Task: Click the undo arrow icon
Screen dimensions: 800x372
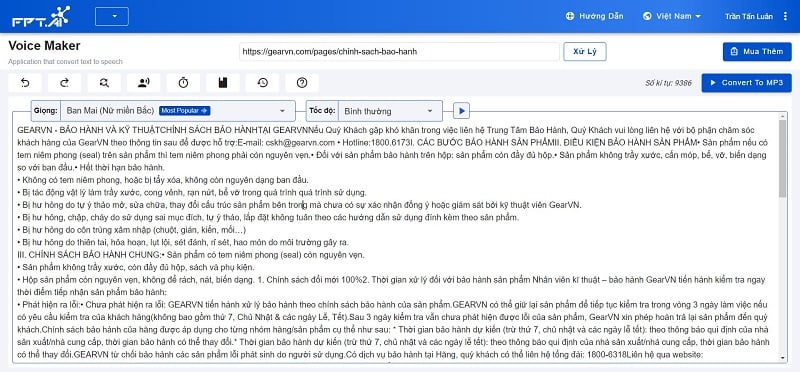Action: tap(25, 83)
